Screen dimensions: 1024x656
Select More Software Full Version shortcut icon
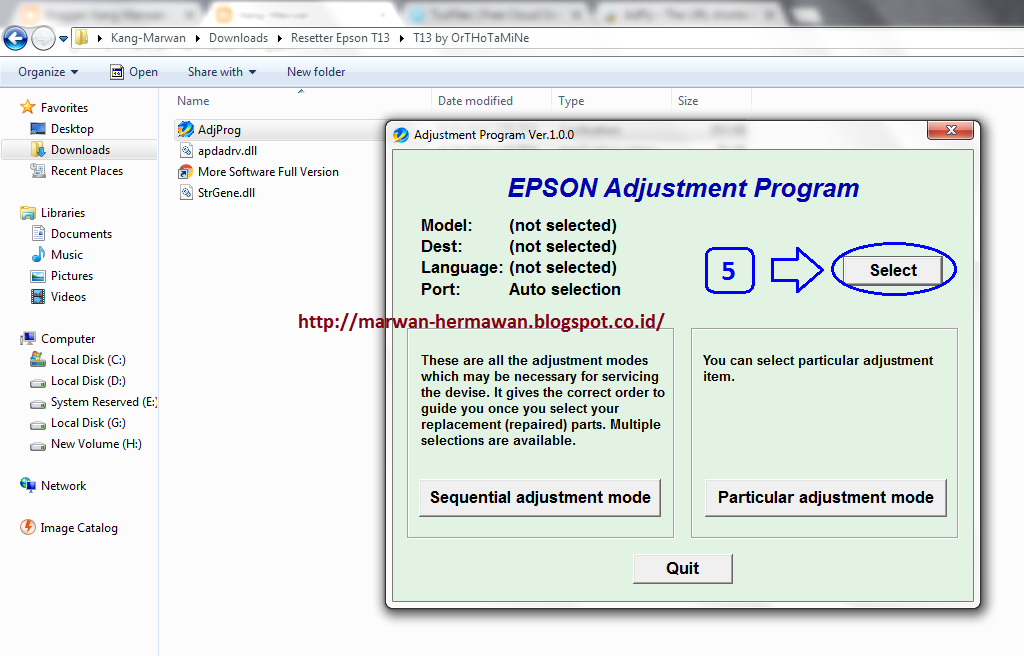[x=185, y=172]
